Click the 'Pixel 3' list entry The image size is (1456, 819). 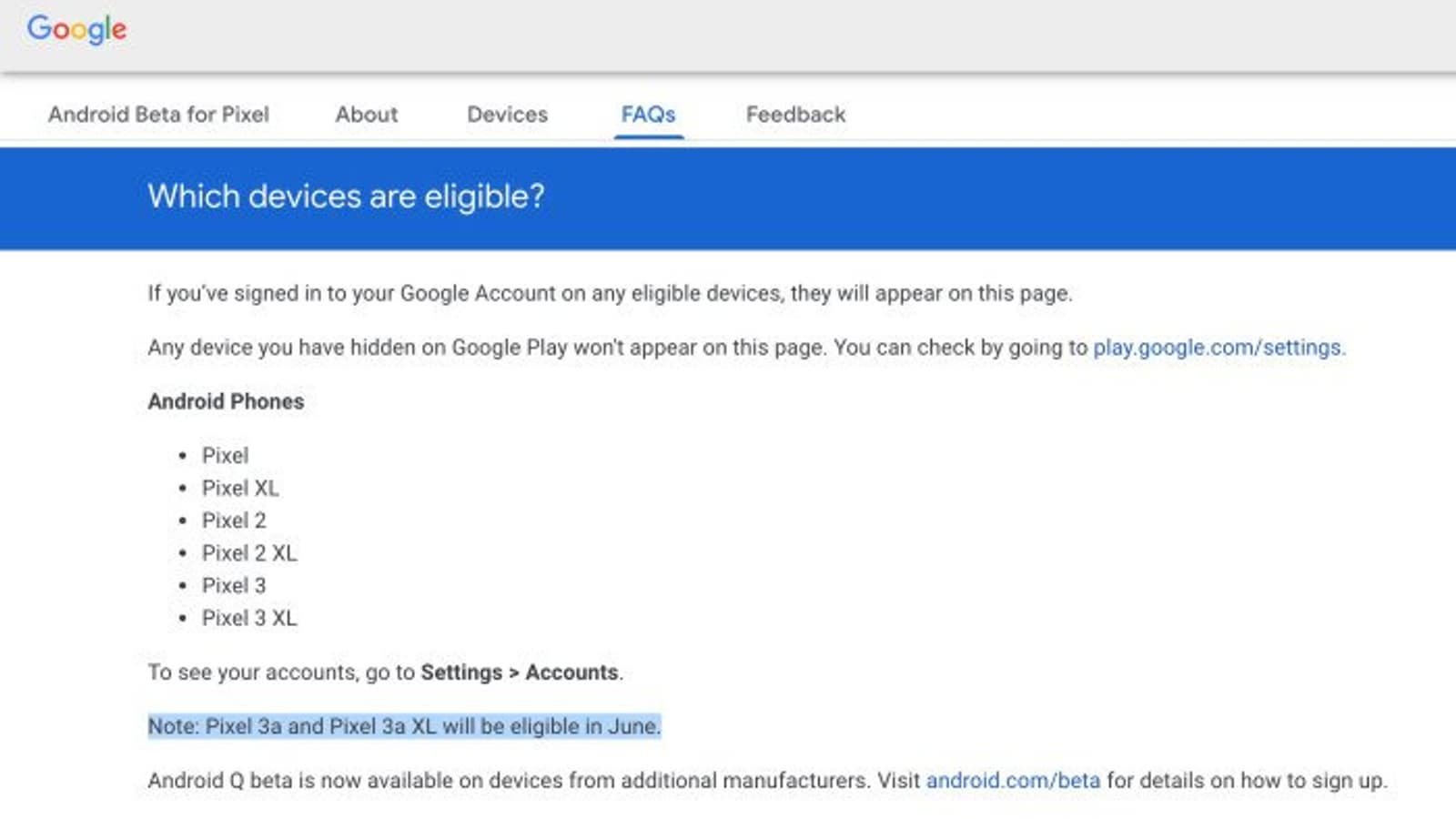tap(234, 586)
